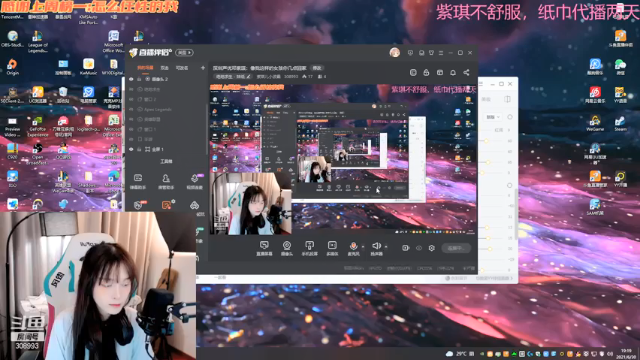This screenshot has width=640, height=360.
Task: Launch KwMusic from the desktop
Action: [x=88, y=67]
